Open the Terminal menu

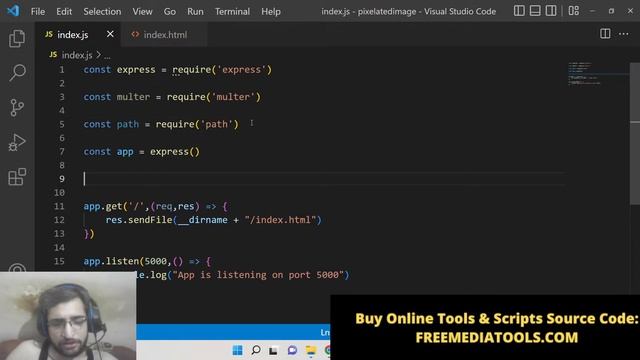point(232,11)
